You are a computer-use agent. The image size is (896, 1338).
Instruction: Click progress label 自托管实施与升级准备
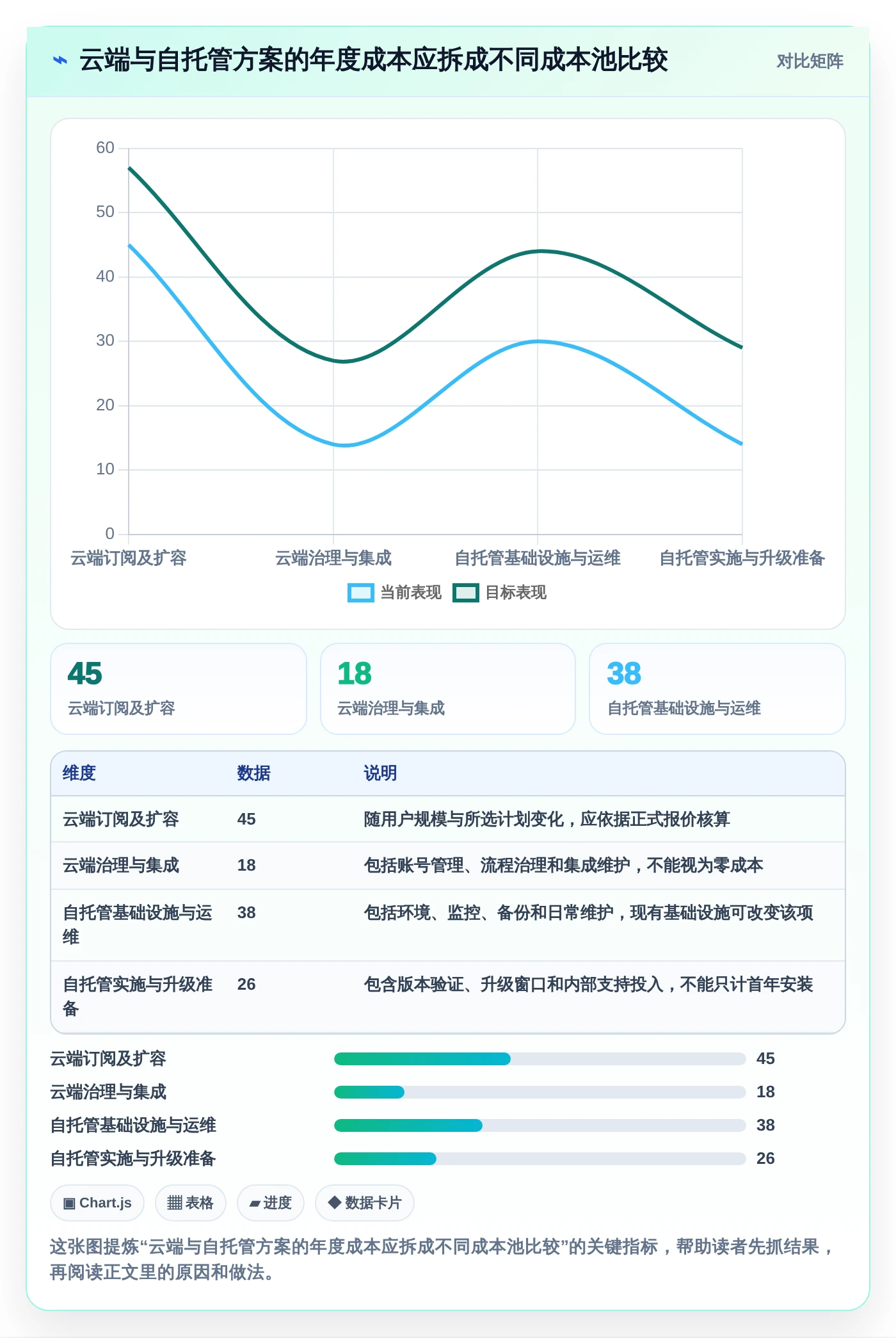pos(133,1159)
